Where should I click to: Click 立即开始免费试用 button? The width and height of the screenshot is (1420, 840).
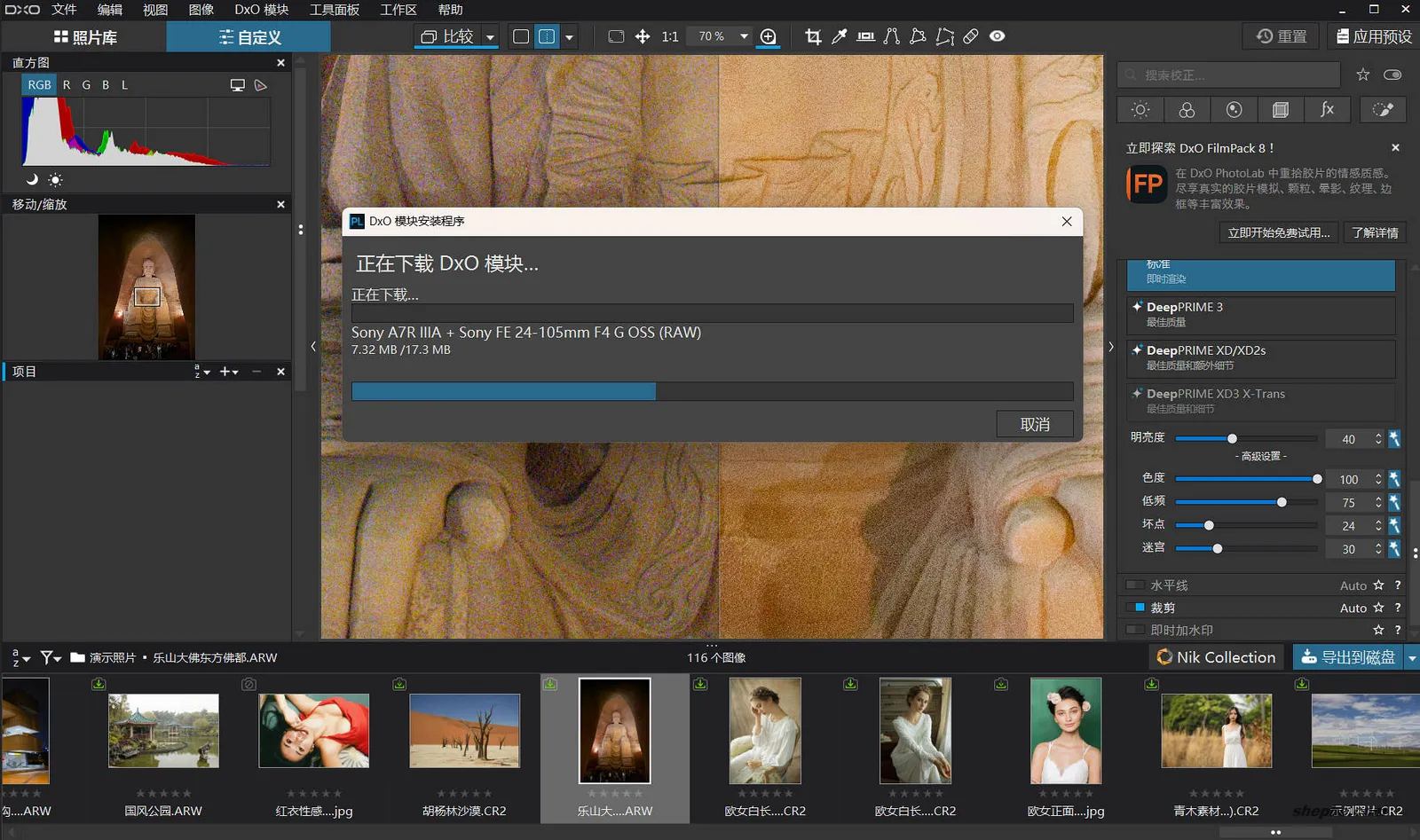point(1279,232)
